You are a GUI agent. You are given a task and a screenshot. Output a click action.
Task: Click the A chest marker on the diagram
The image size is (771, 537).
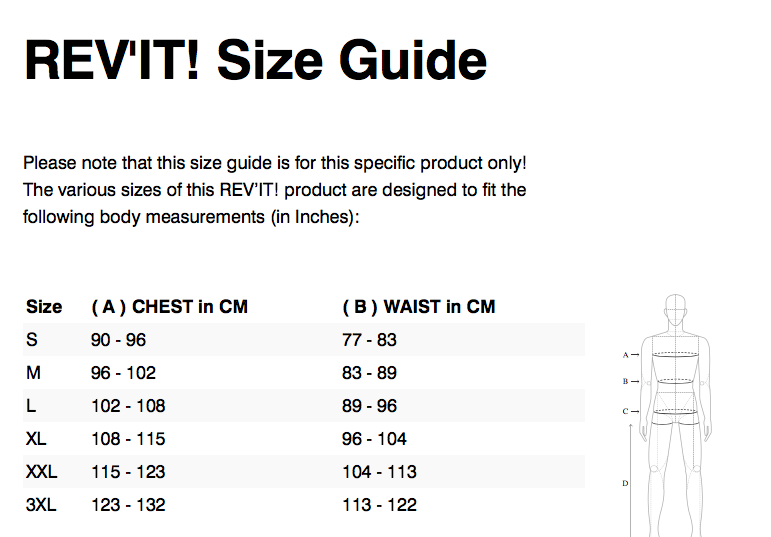(625, 354)
